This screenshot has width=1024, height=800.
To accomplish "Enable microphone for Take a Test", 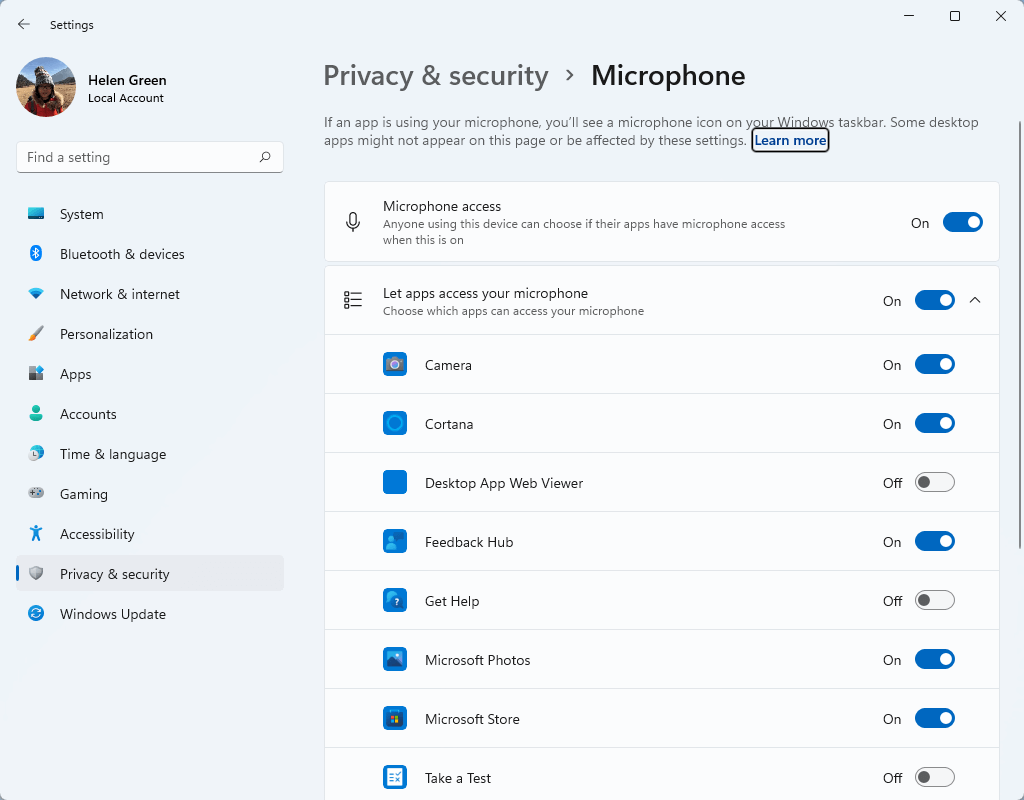I will [935, 777].
